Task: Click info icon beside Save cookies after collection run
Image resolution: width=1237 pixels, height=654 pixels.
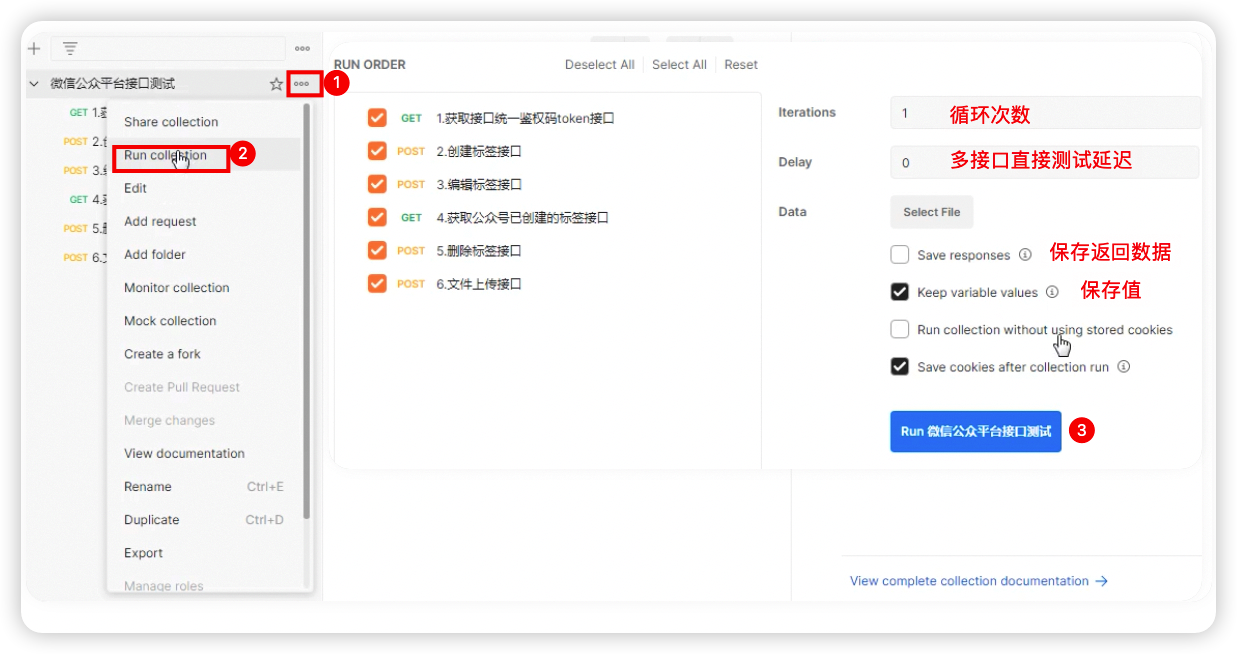Action: (x=1123, y=367)
